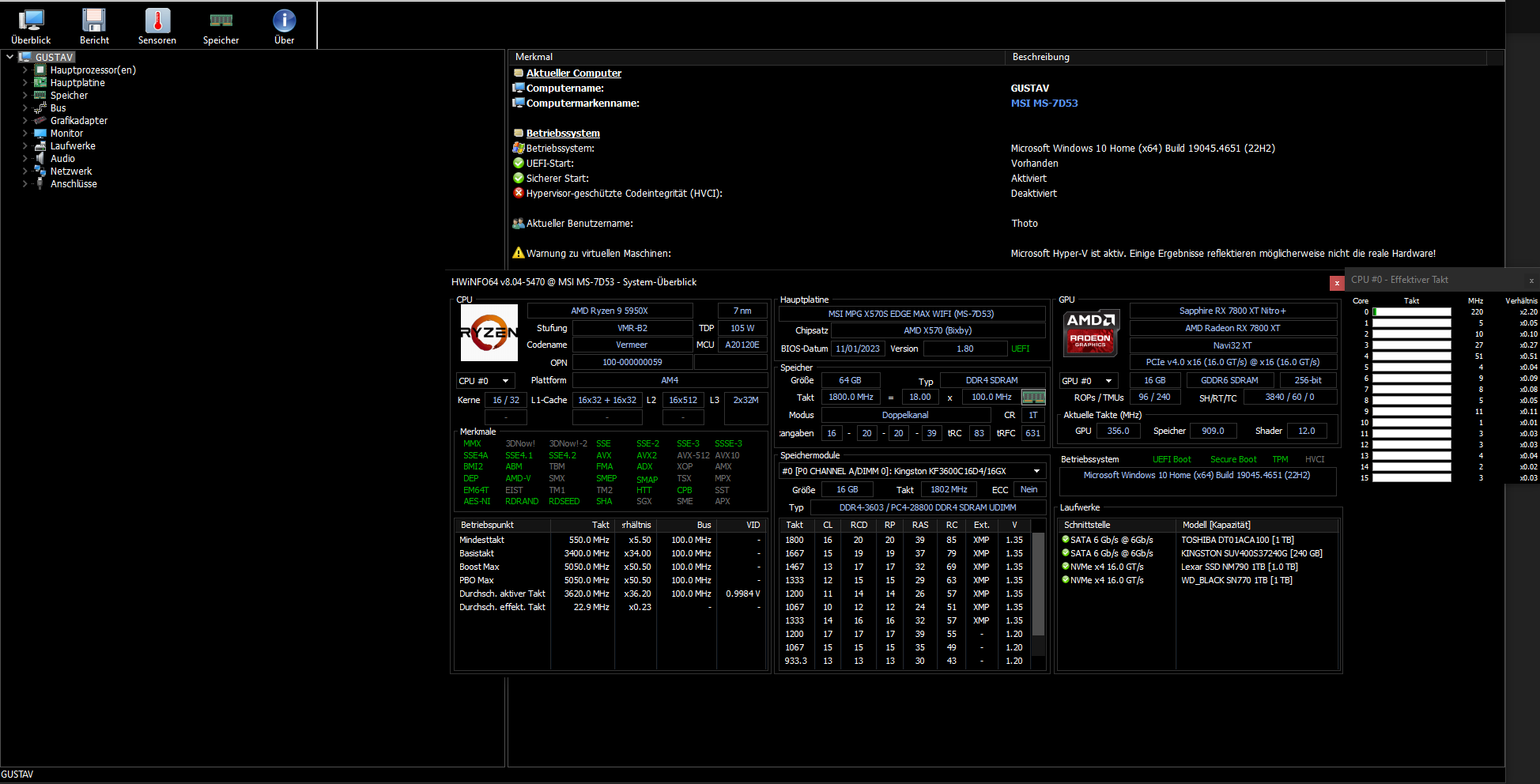Expand the Laufwerke tree node
The height and width of the screenshot is (784, 1540).
pyautogui.click(x=25, y=146)
